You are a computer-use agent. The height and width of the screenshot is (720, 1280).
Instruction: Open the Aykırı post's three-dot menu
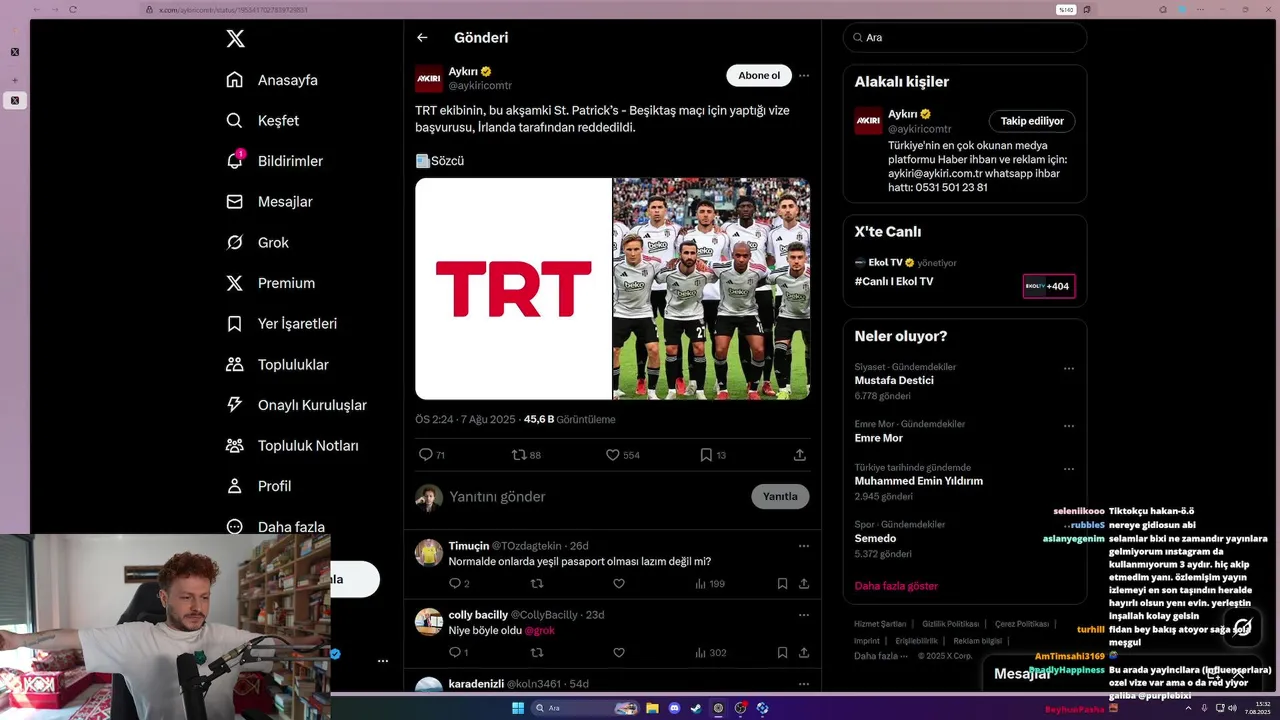point(804,76)
